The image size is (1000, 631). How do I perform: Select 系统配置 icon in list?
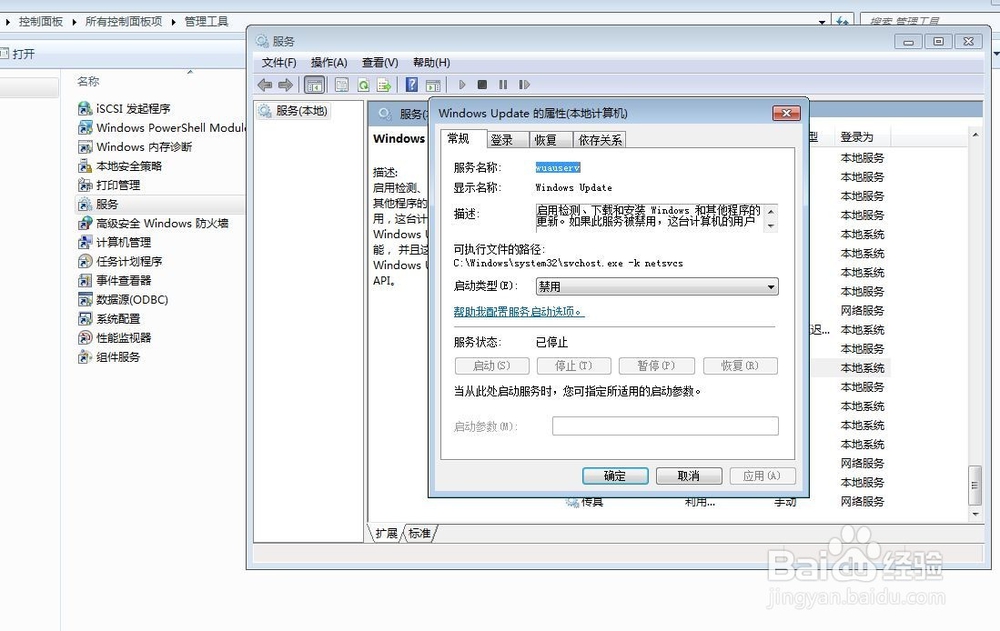85,319
